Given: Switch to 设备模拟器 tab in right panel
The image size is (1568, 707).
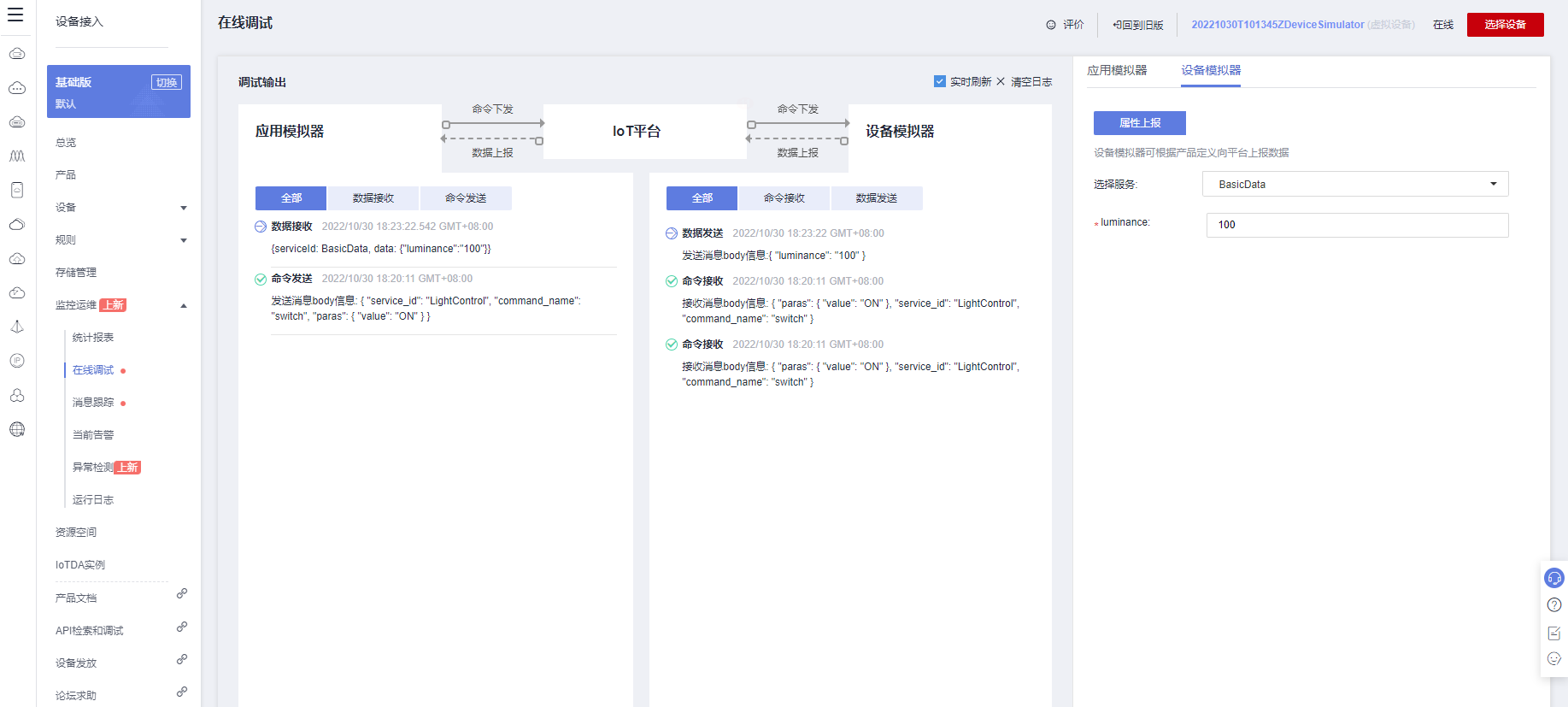Looking at the screenshot, I should click(1211, 70).
